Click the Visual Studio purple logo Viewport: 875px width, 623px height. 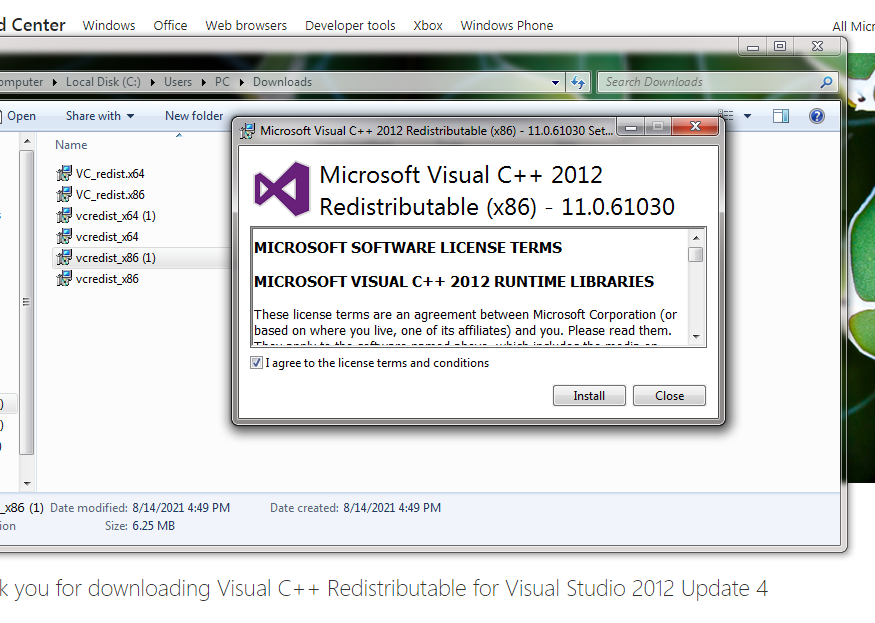(x=282, y=189)
